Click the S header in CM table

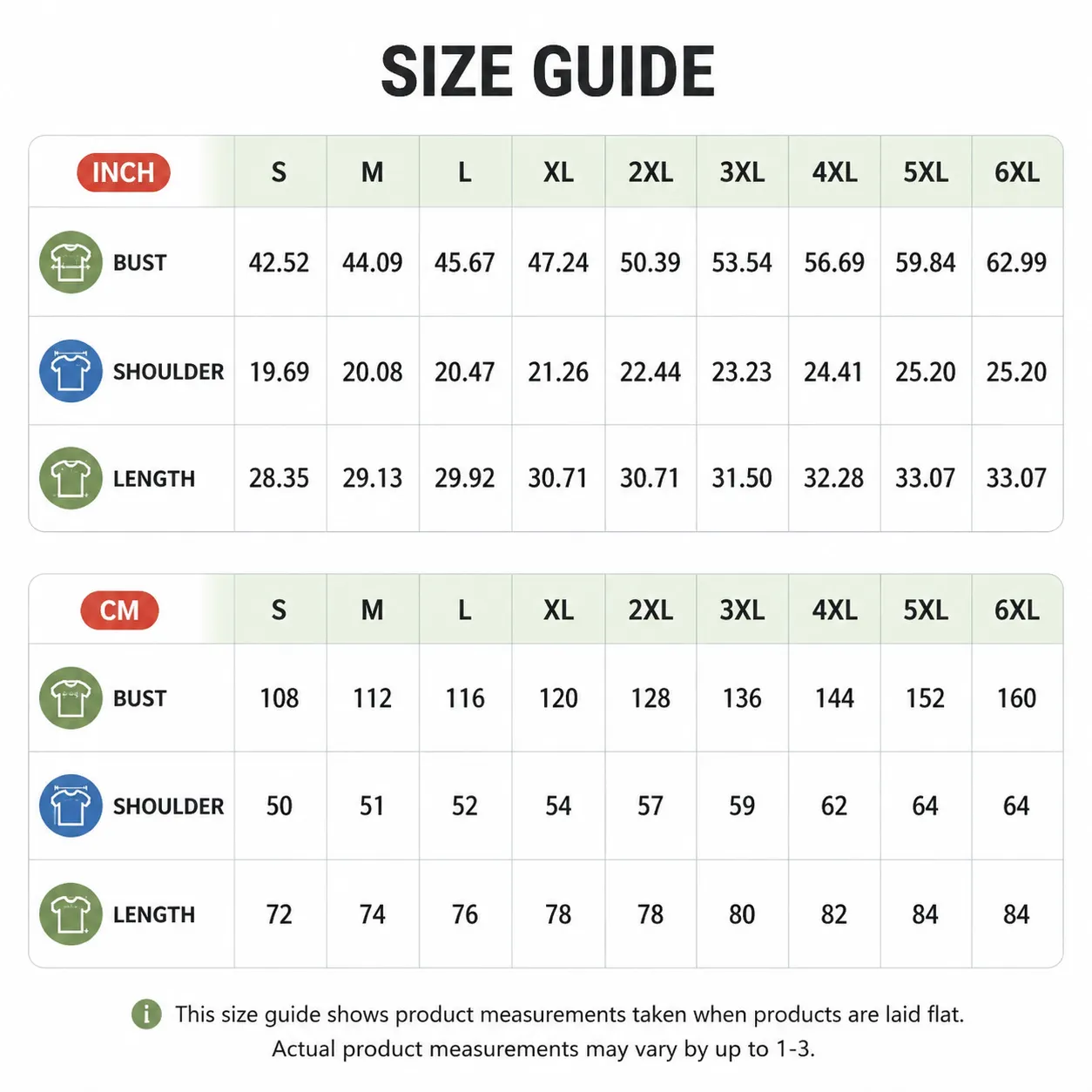coord(280,610)
